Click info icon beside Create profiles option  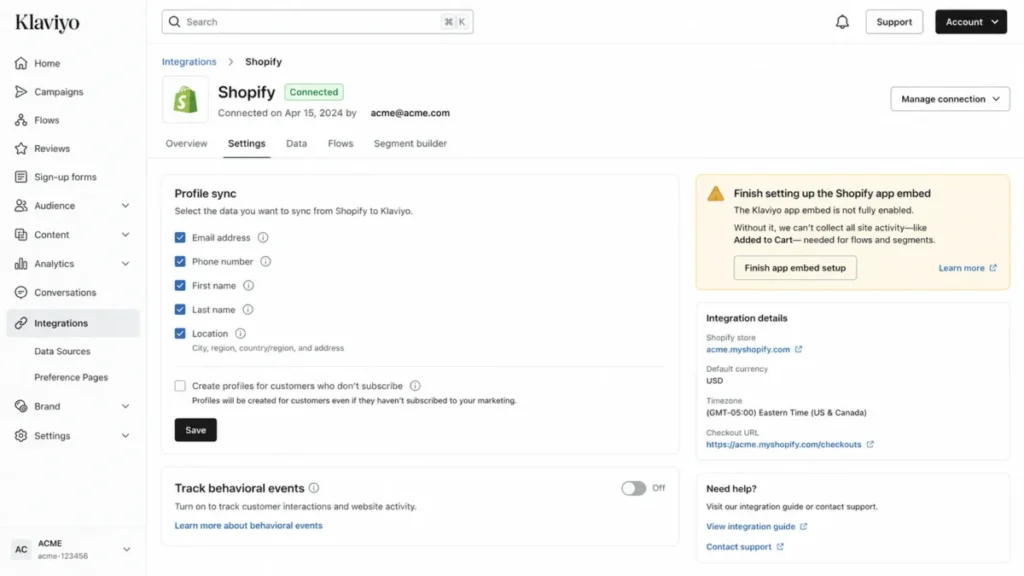pos(415,386)
